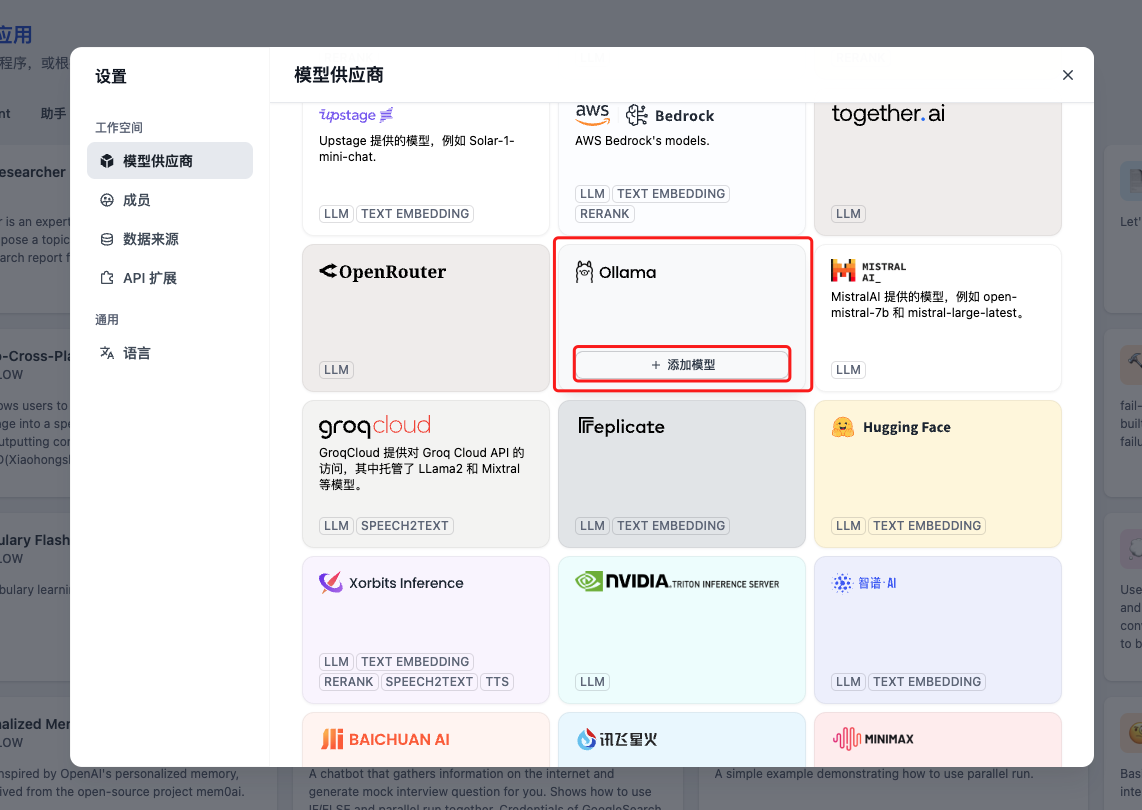Select 数据来源 in the sidebar

click(151, 239)
